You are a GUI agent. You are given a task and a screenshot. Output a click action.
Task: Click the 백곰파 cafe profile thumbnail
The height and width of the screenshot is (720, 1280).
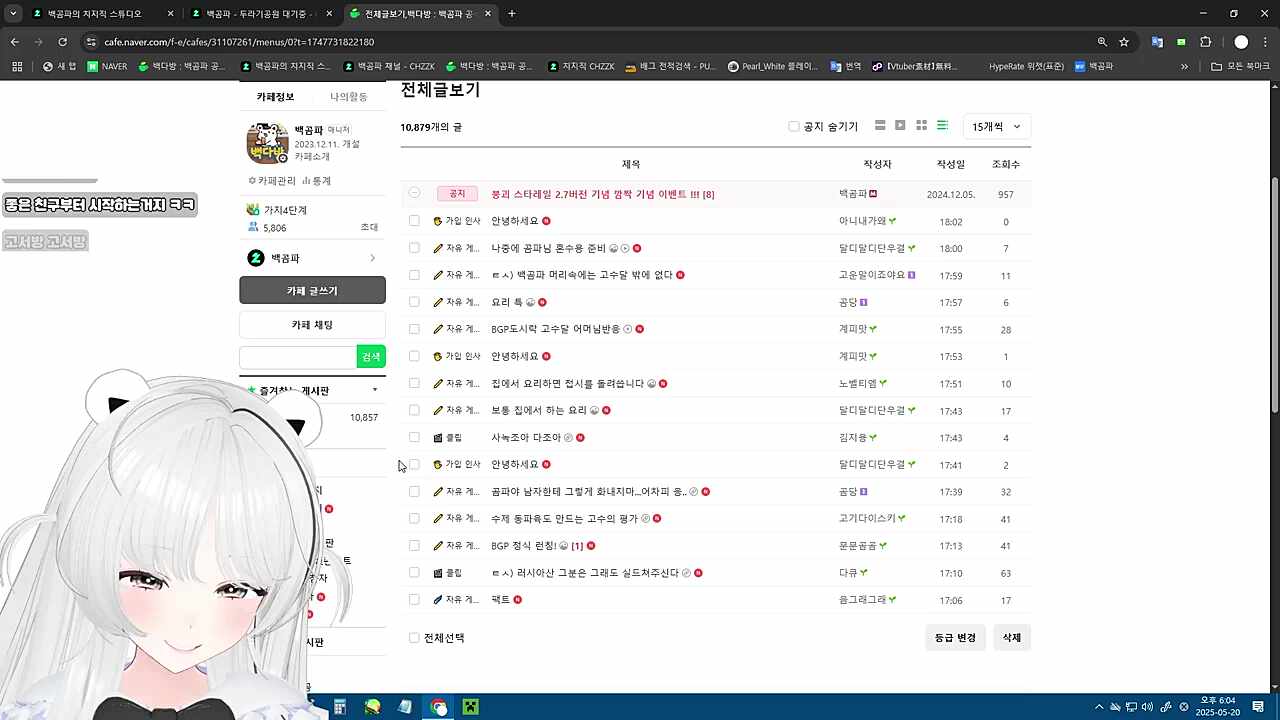tap(267, 143)
